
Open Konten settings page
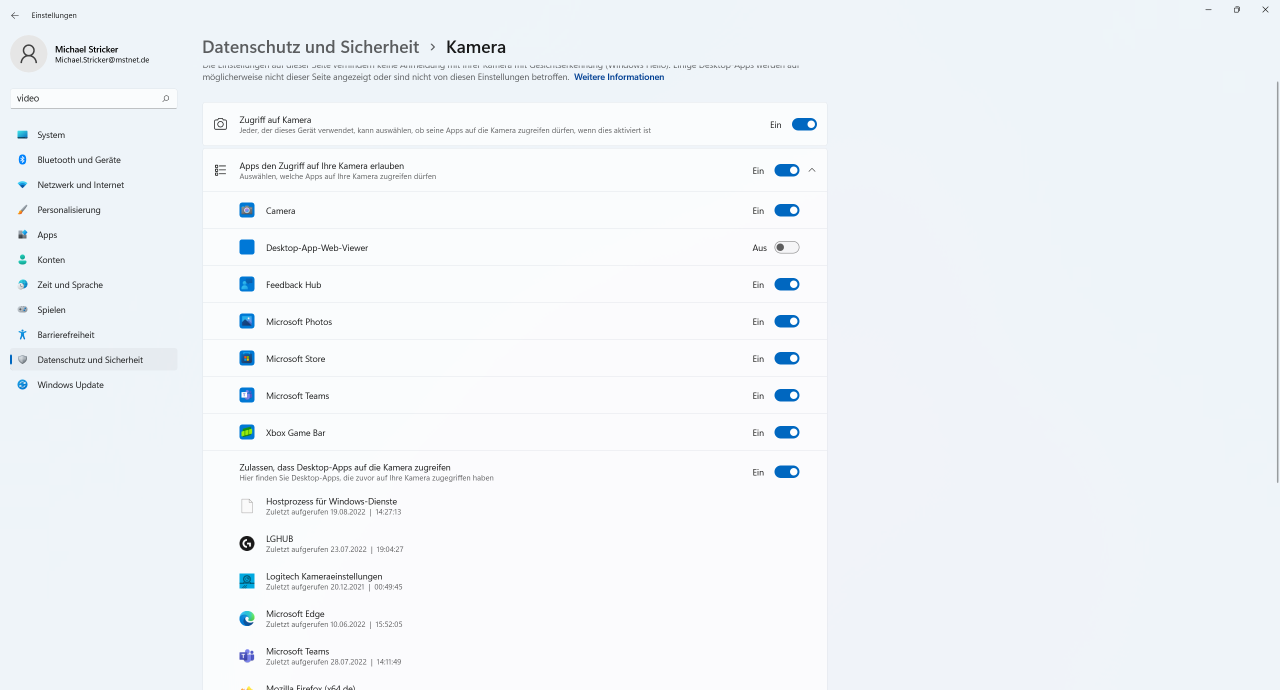click(x=94, y=260)
